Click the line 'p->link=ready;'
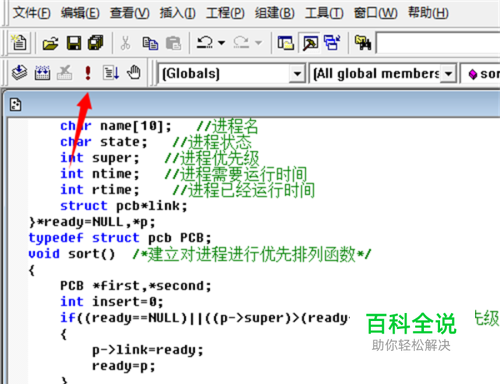Image resolution: width=500 pixels, height=384 pixels. [148, 350]
